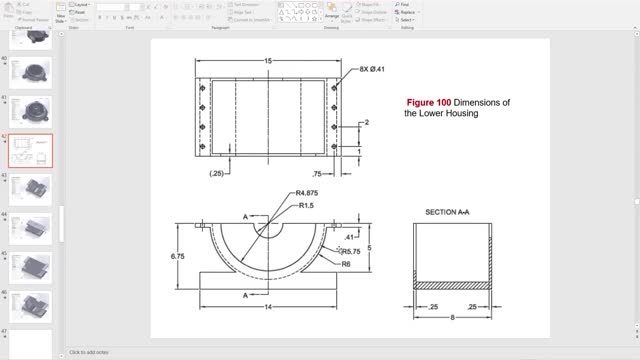Open the Align Text menu

pyautogui.click(x=241, y=12)
